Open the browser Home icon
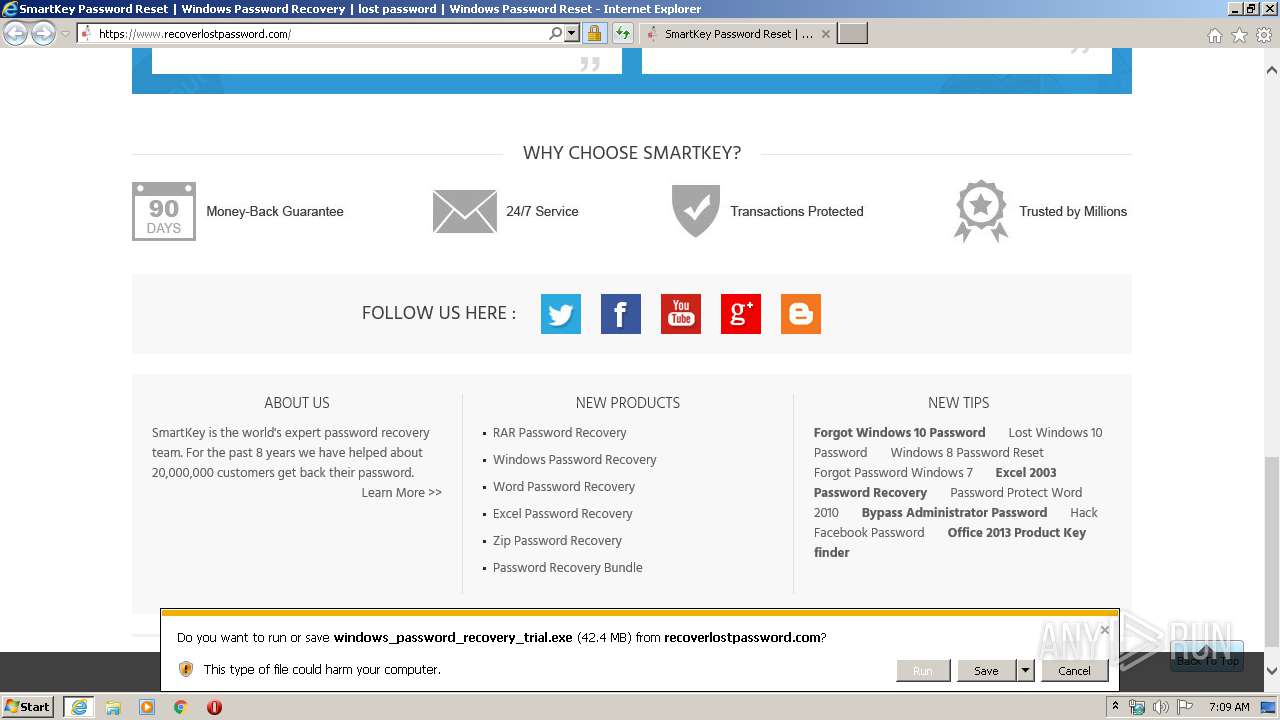 [1214, 35]
